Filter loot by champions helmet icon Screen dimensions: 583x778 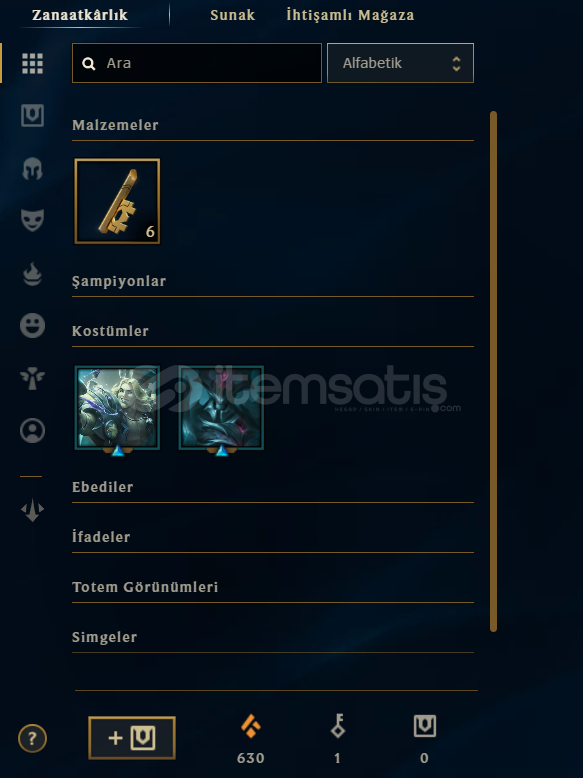click(32, 169)
